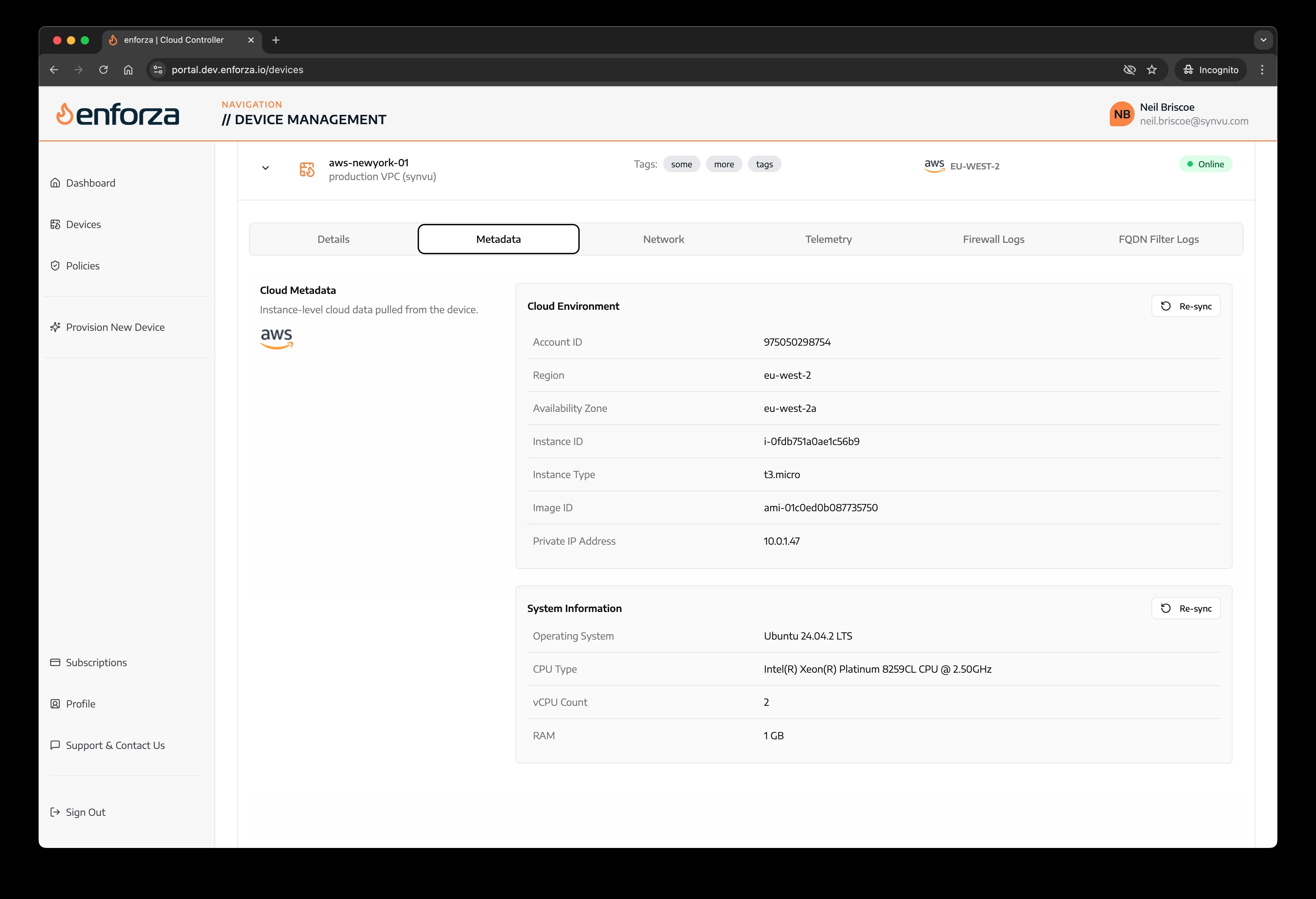Switch to the Network tab

coord(663,238)
